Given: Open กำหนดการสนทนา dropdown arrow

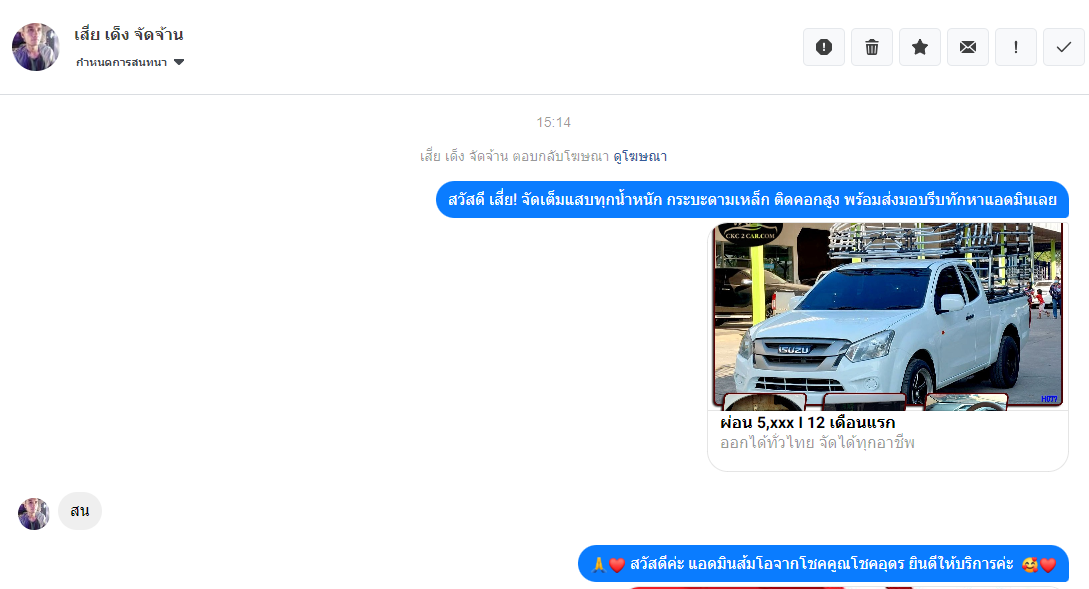Looking at the screenshot, I should point(179,62).
